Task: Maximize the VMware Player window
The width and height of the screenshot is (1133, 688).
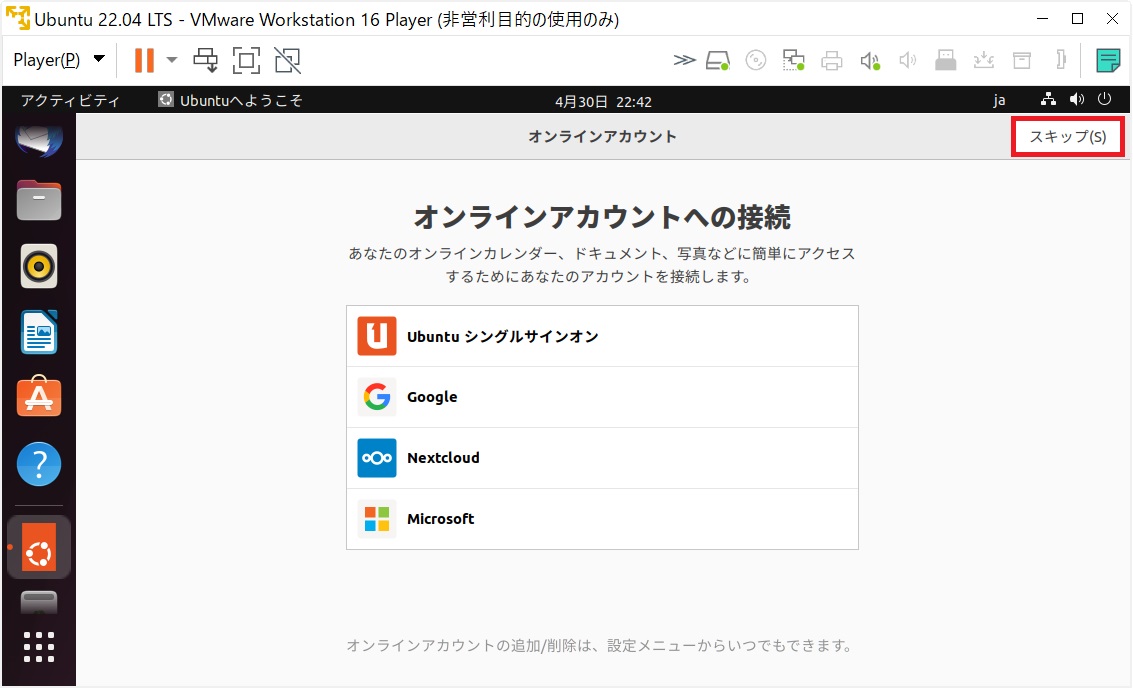Action: click(x=1077, y=19)
